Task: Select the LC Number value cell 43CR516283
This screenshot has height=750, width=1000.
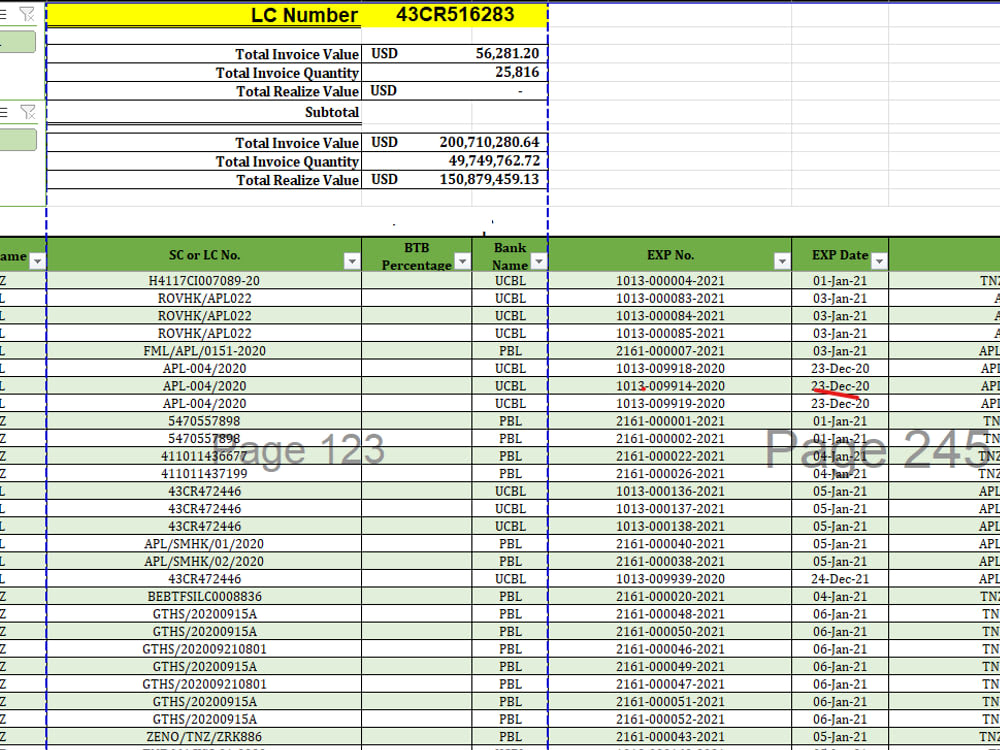Action: tap(455, 15)
